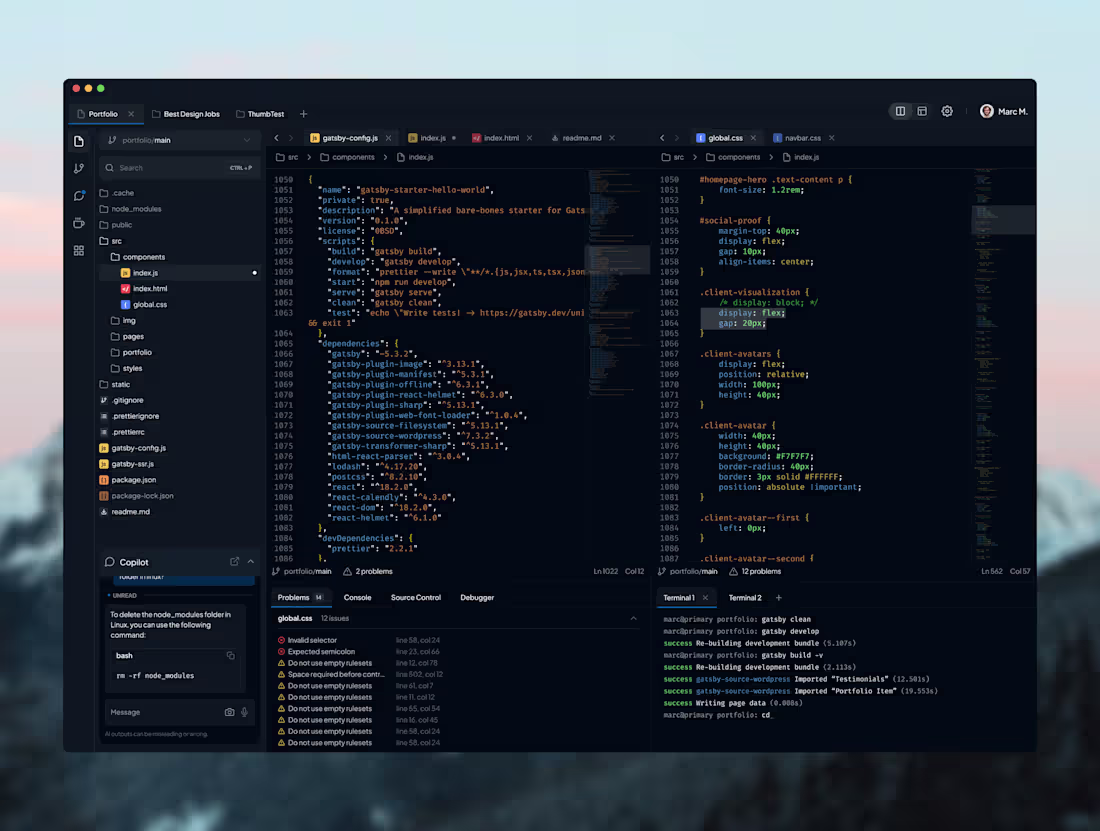Open the Terminal 2 tab
The width and height of the screenshot is (1100, 831).
[745, 597]
